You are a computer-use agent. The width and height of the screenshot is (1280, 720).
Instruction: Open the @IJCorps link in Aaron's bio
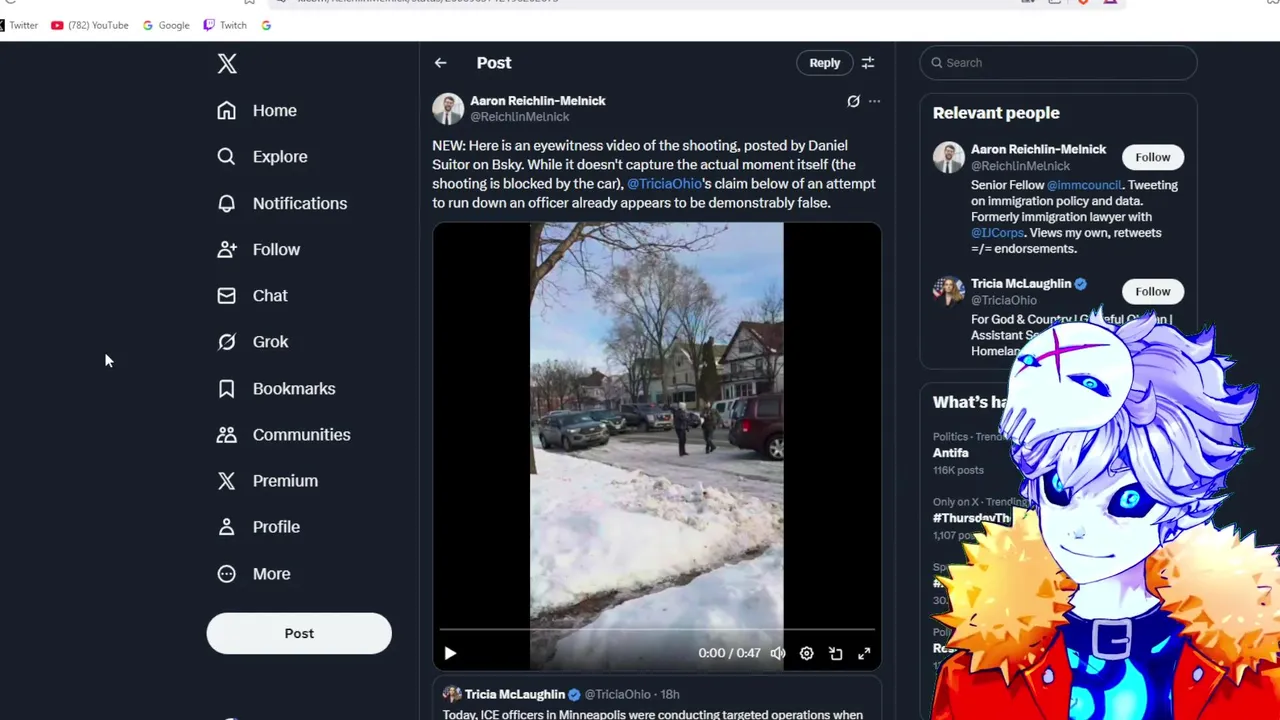click(x=997, y=233)
